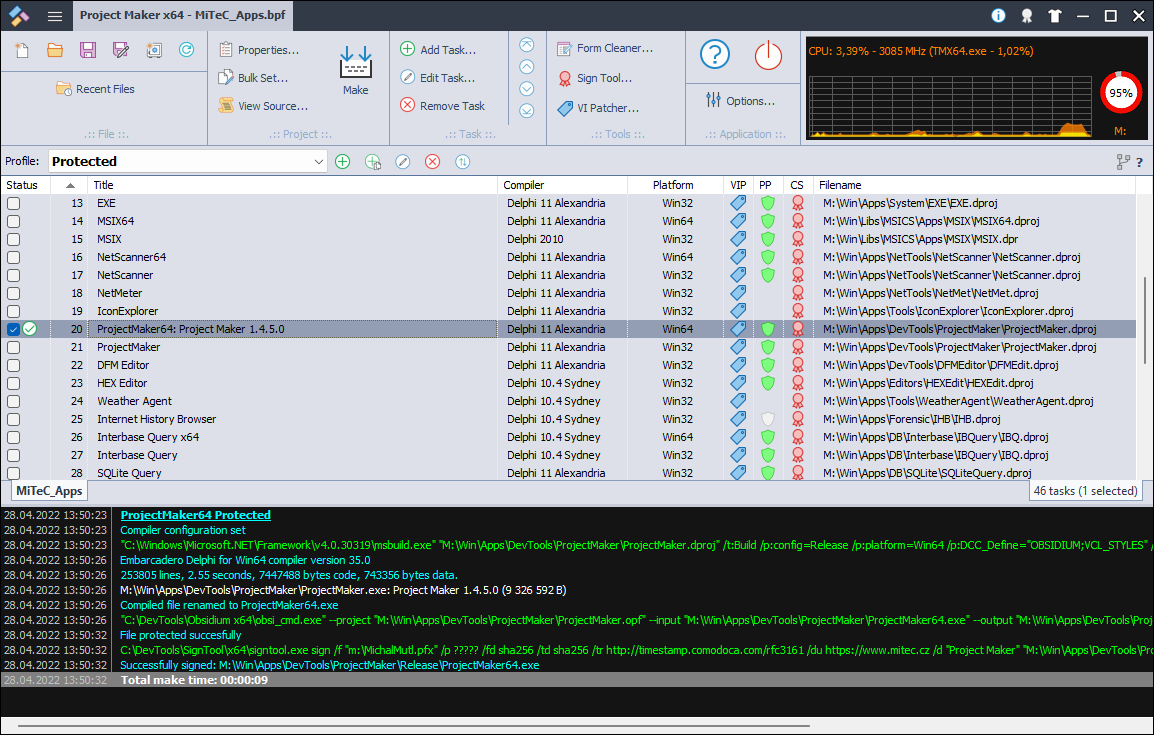The height and width of the screenshot is (735, 1154).
Task: Click the profile reorder arrows icon
Action: tap(462, 162)
